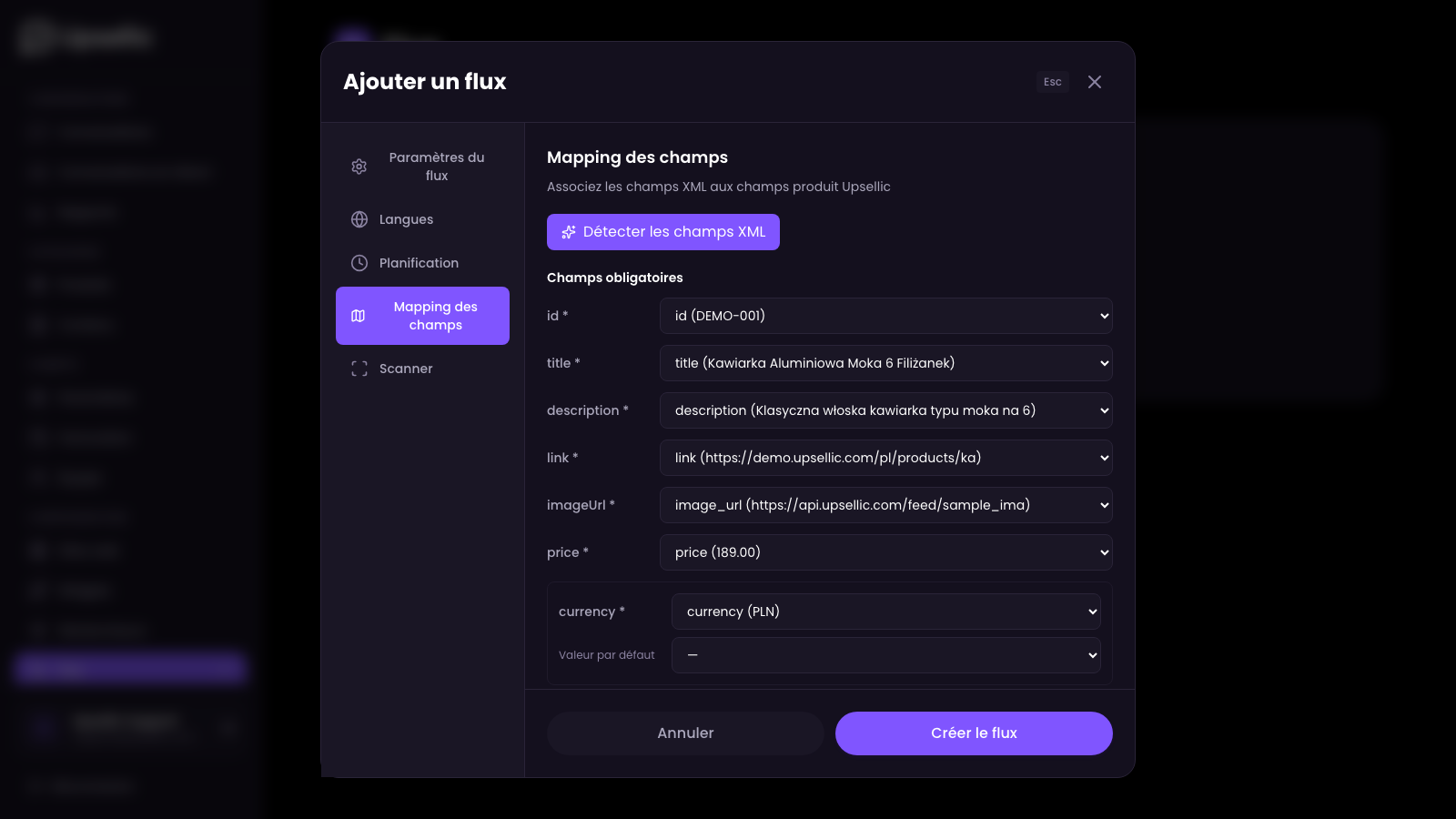Image resolution: width=1456 pixels, height=819 pixels.
Task: Open the Valeur par défaut dropdown
Action: coord(885,655)
